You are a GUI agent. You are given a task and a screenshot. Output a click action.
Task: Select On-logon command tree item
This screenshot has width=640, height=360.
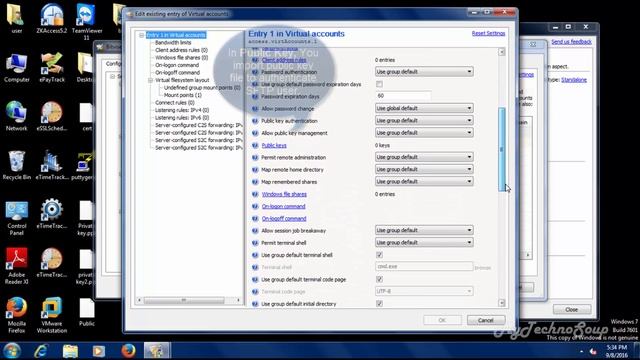click(x=177, y=65)
